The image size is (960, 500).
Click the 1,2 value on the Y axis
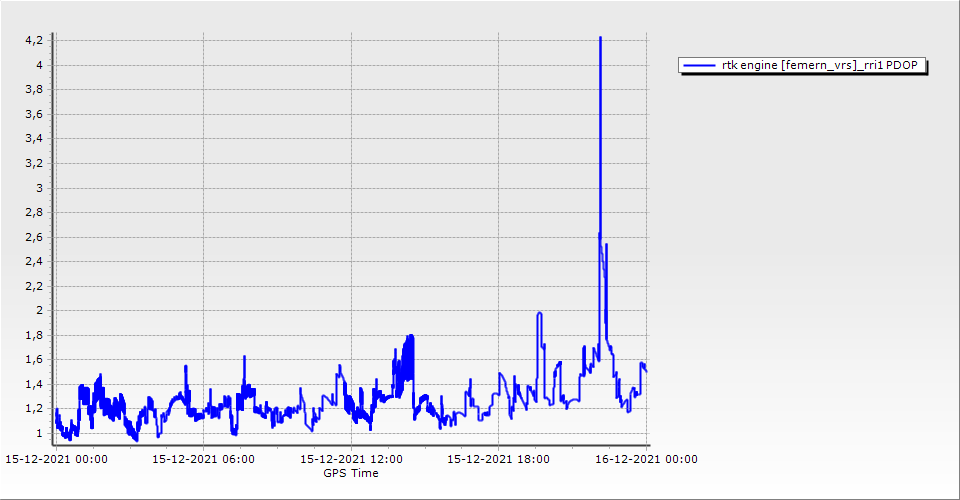pyautogui.click(x=34, y=408)
